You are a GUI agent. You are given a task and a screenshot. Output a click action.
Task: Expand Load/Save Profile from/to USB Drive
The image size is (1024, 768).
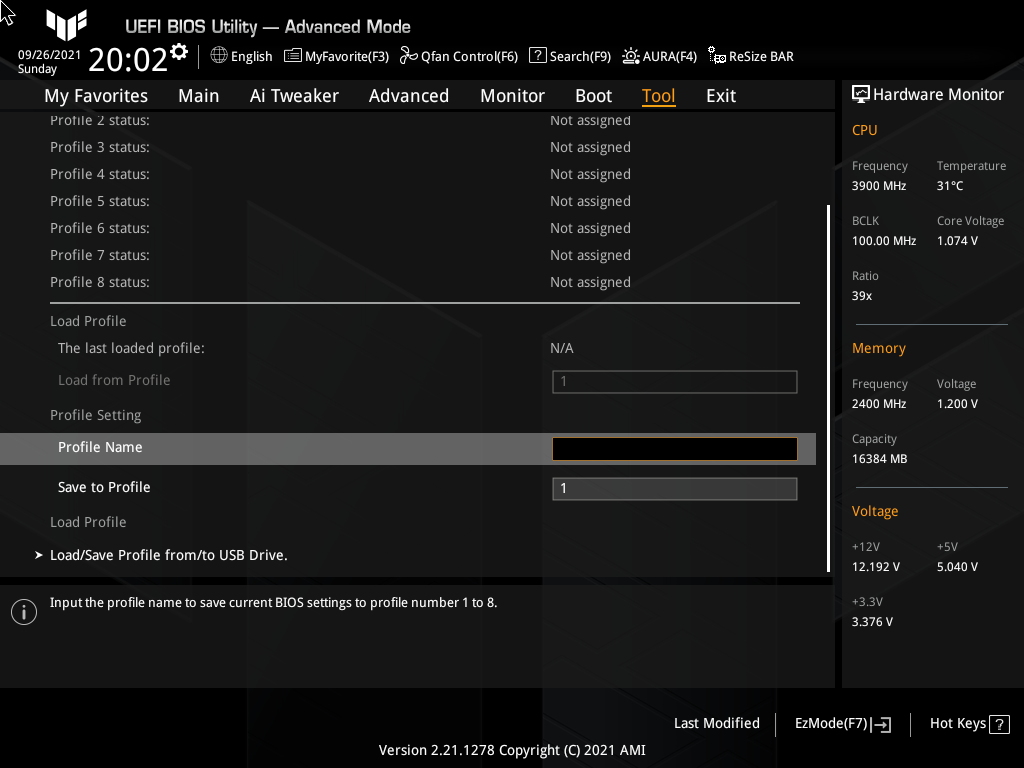(168, 554)
